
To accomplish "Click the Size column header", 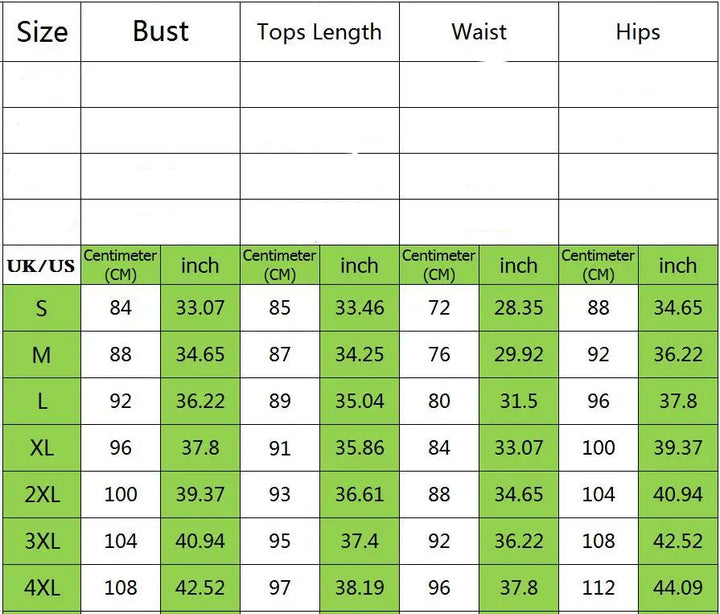I will pyautogui.click(x=42, y=32).
